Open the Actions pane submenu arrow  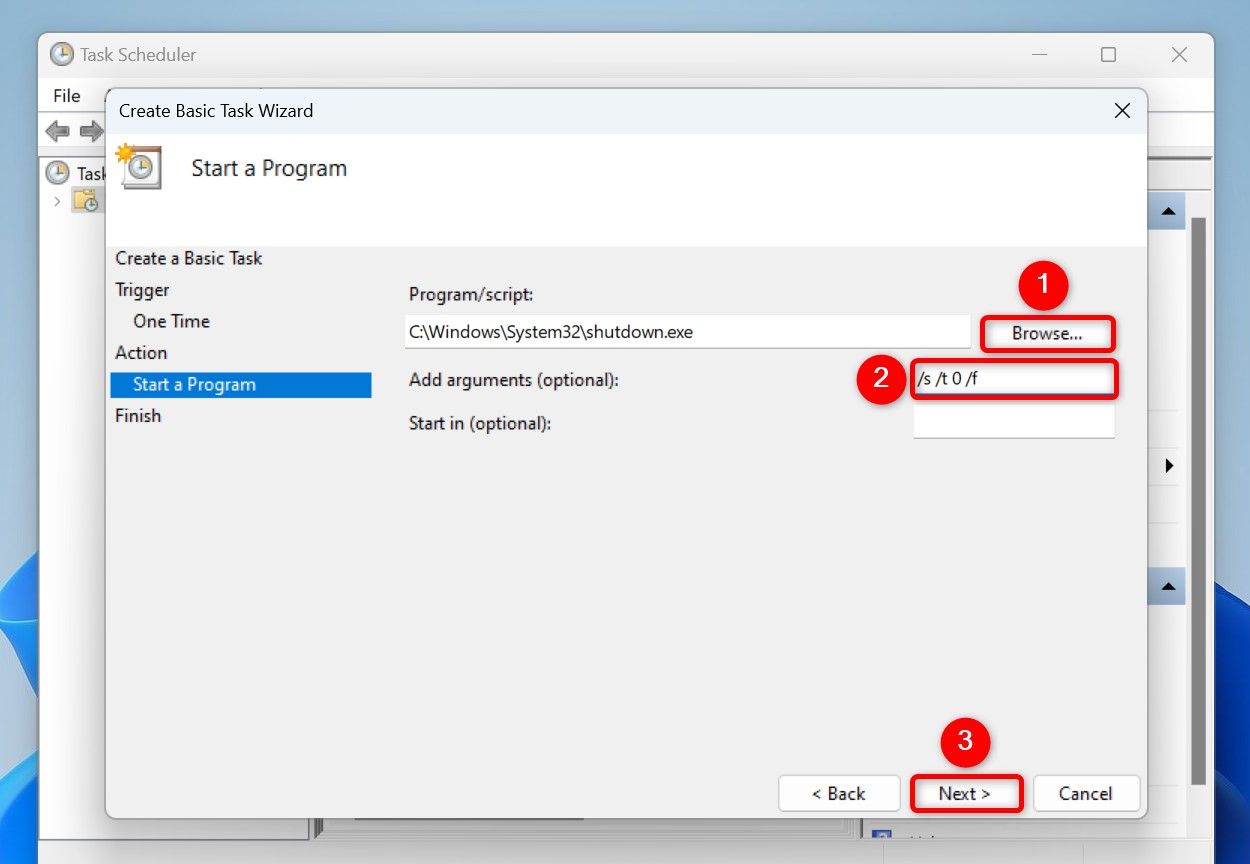pos(1169,466)
